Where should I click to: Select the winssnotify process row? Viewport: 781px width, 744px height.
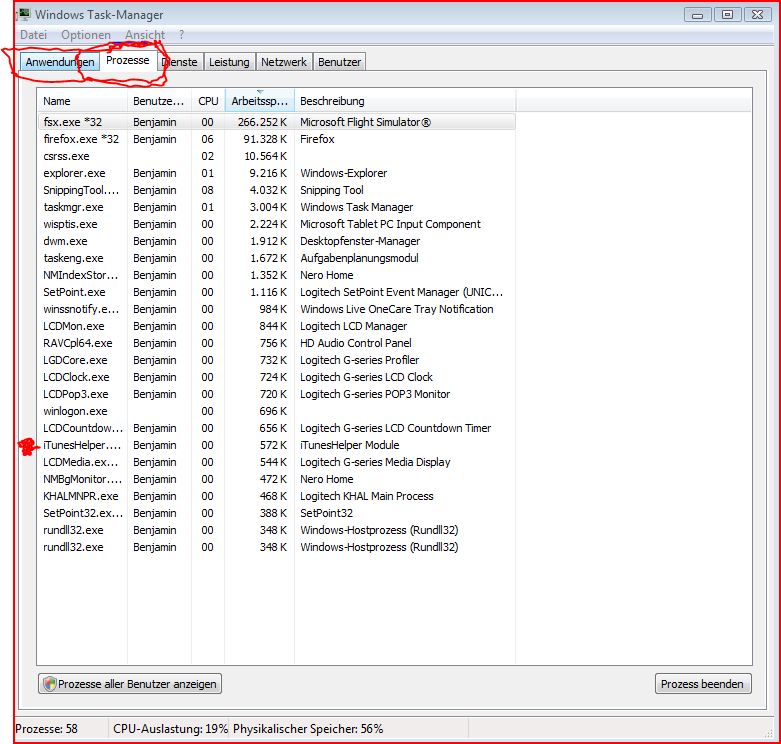tap(276, 309)
